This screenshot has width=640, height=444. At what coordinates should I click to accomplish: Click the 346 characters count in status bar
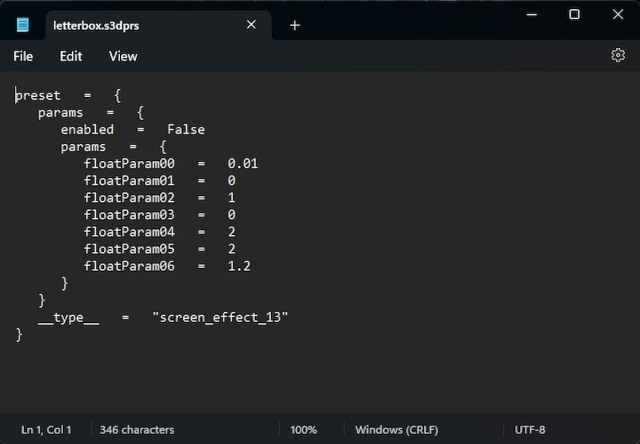(x=137, y=429)
